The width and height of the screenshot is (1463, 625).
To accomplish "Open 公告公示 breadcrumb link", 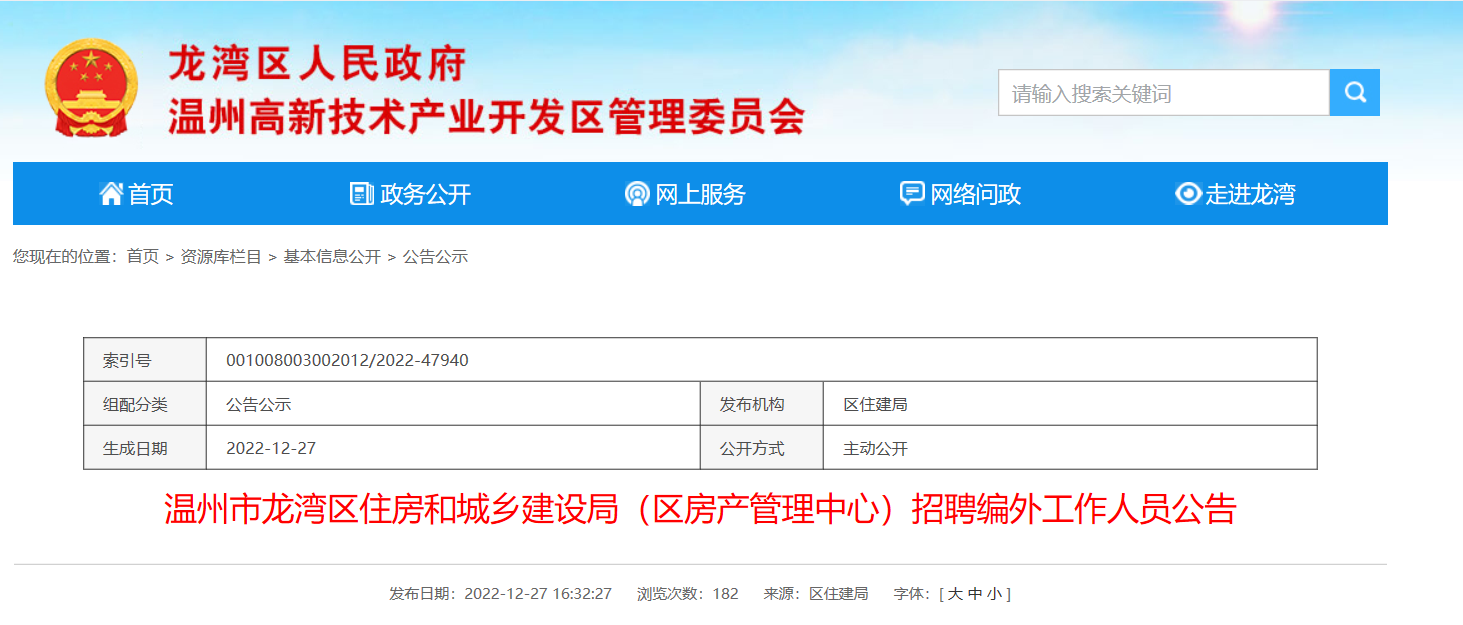I will point(435,257).
